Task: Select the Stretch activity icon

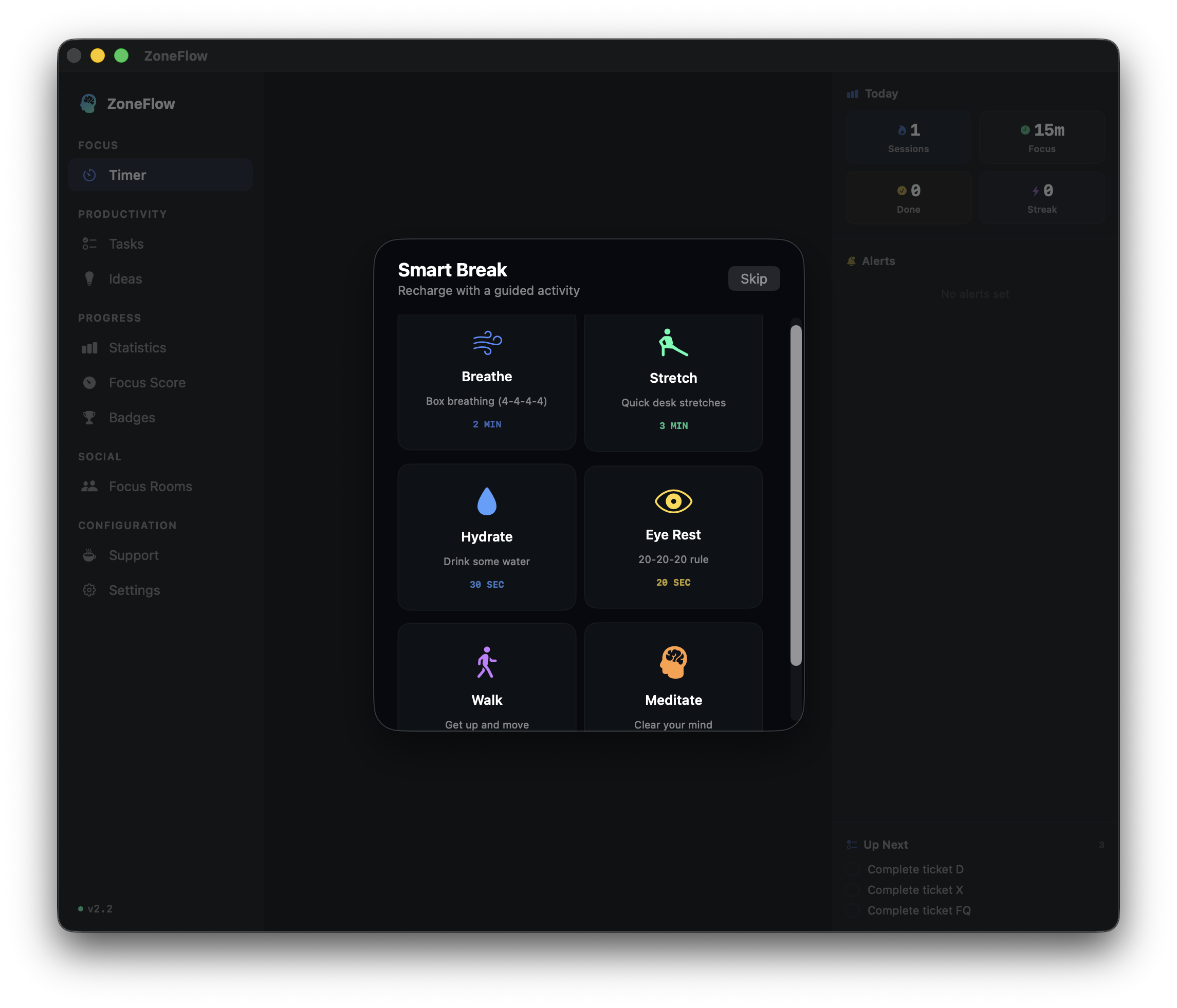Action: tap(673, 343)
